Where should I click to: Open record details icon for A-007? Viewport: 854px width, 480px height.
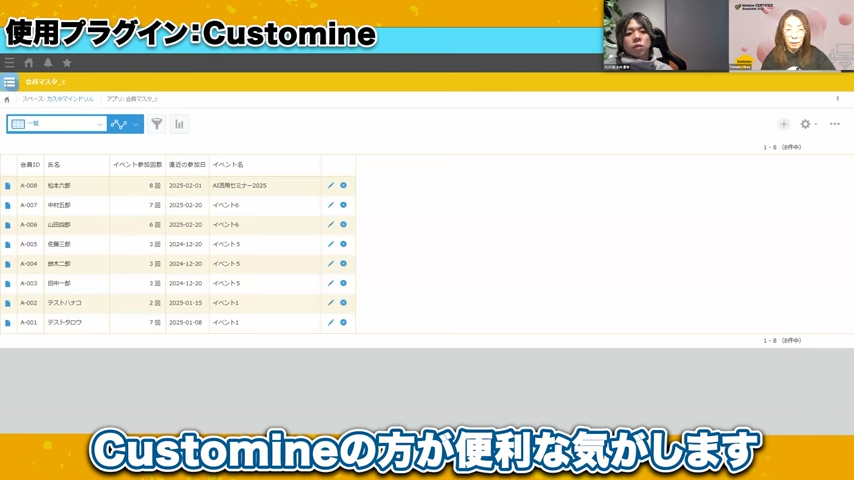8,205
